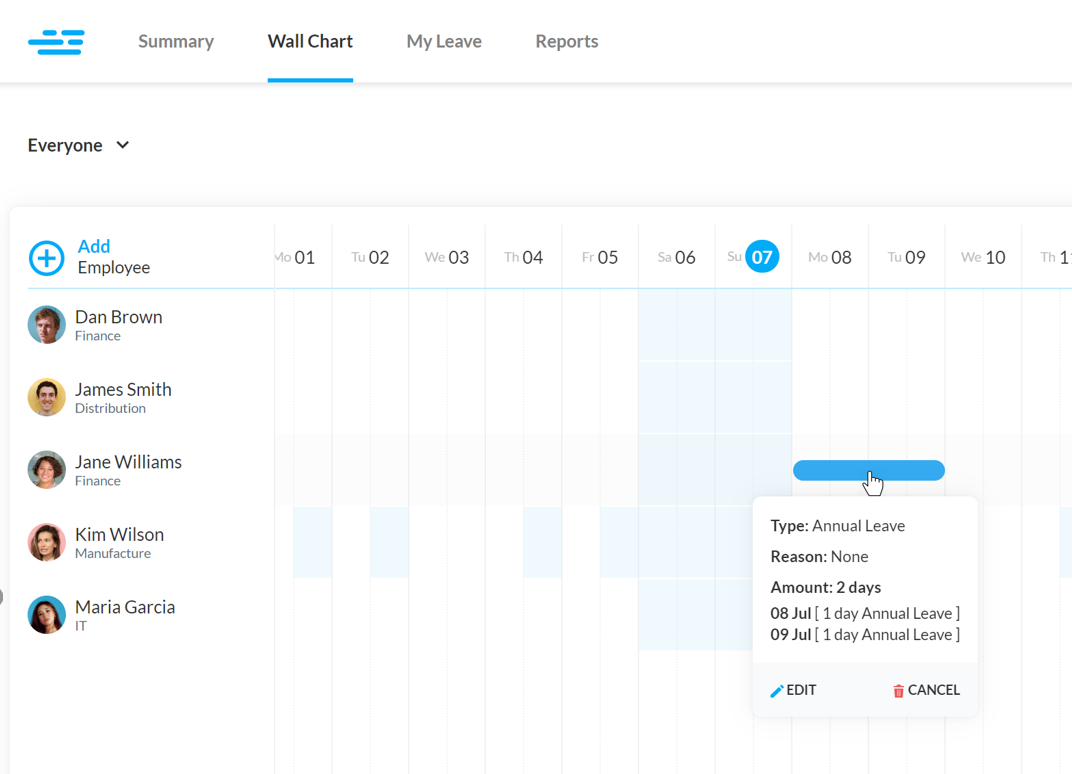Click the Mo 01 date header
This screenshot has height=774, width=1072.
[x=295, y=257]
